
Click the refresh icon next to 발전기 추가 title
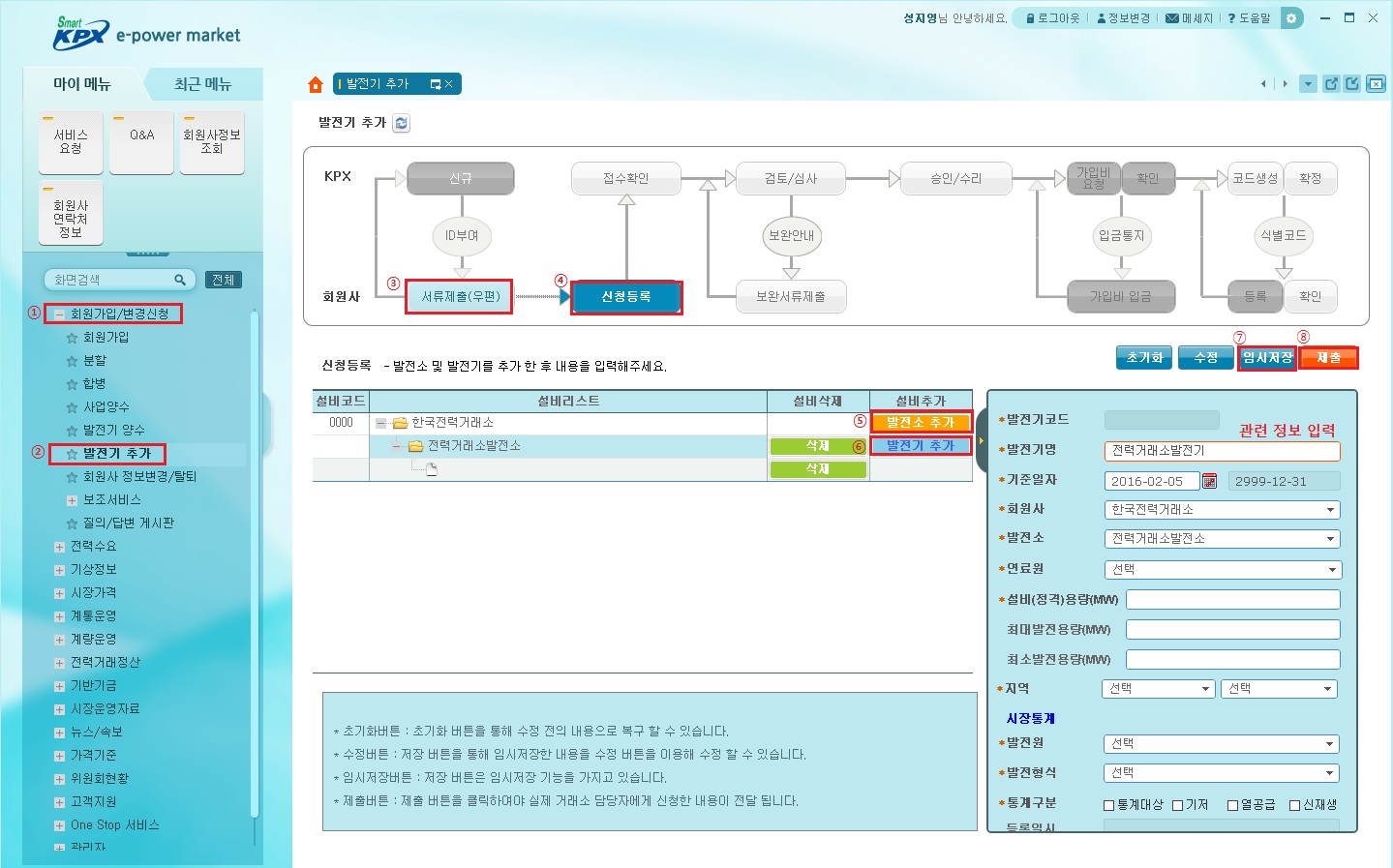(402, 123)
